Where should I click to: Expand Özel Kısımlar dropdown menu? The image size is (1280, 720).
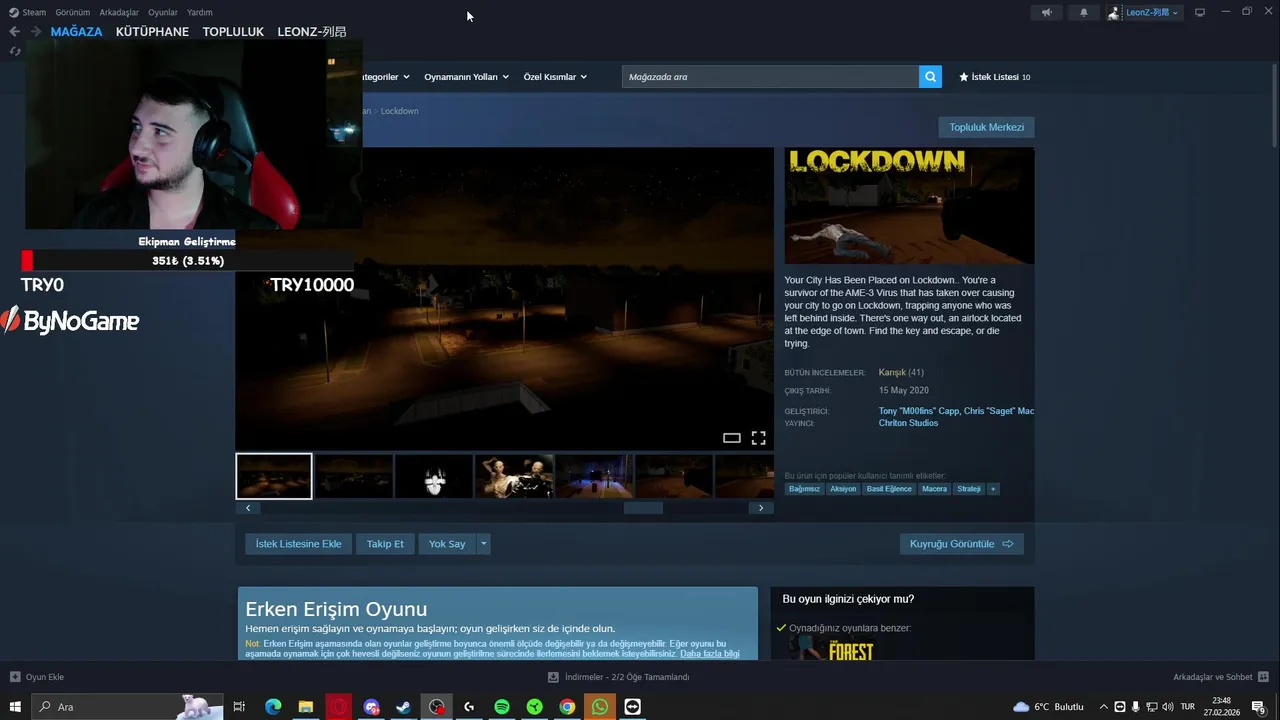(x=555, y=77)
